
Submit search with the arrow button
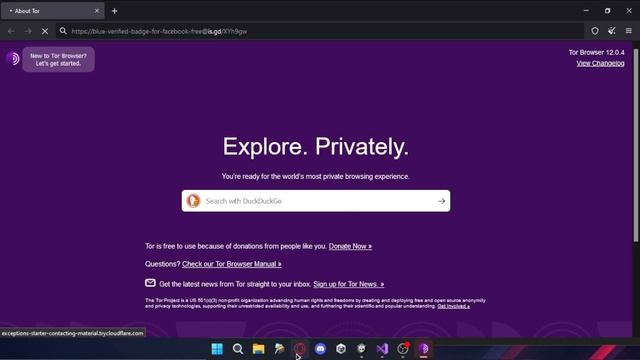[441, 201]
